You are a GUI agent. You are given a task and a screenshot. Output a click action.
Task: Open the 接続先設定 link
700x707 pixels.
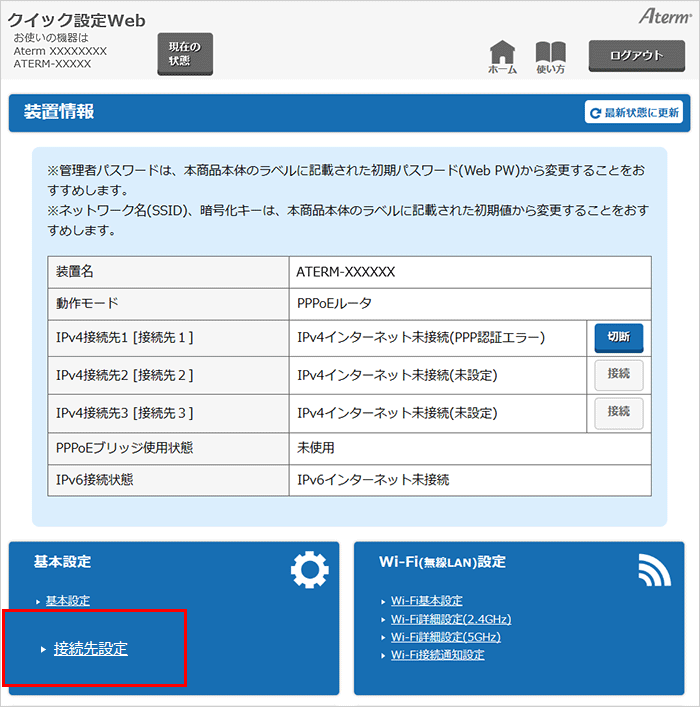[x=91, y=649]
